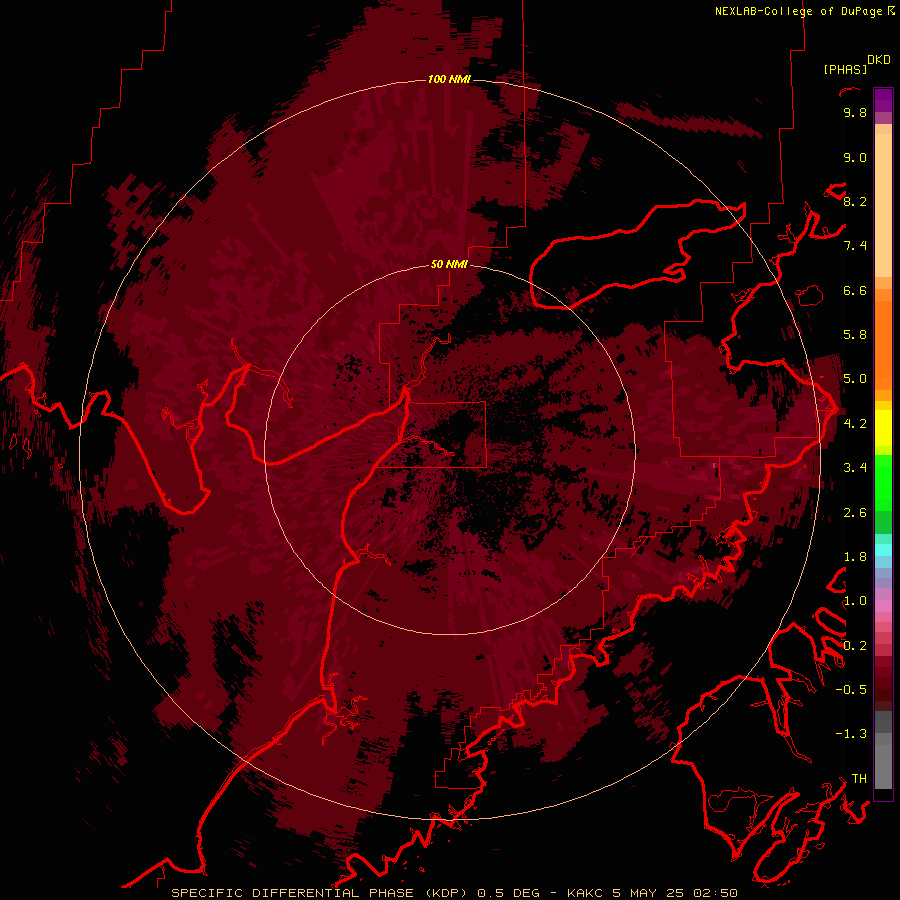Click the 100 NMI range ring label
Viewport: 900px width, 900px height.
pos(449,79)
